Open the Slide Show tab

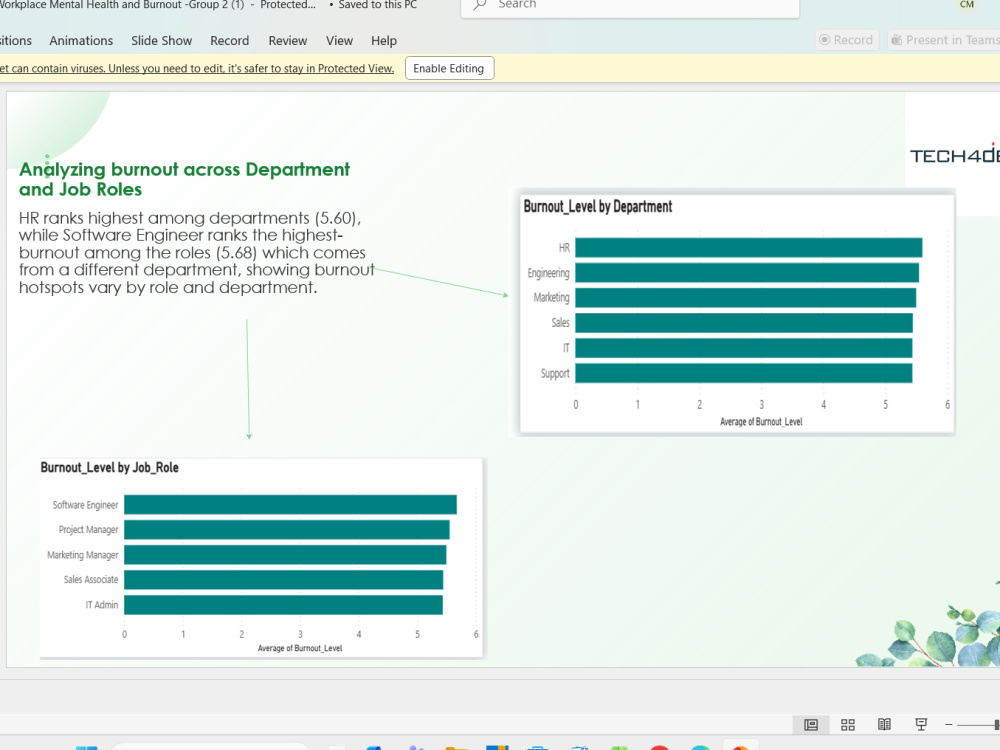(161, 41)
